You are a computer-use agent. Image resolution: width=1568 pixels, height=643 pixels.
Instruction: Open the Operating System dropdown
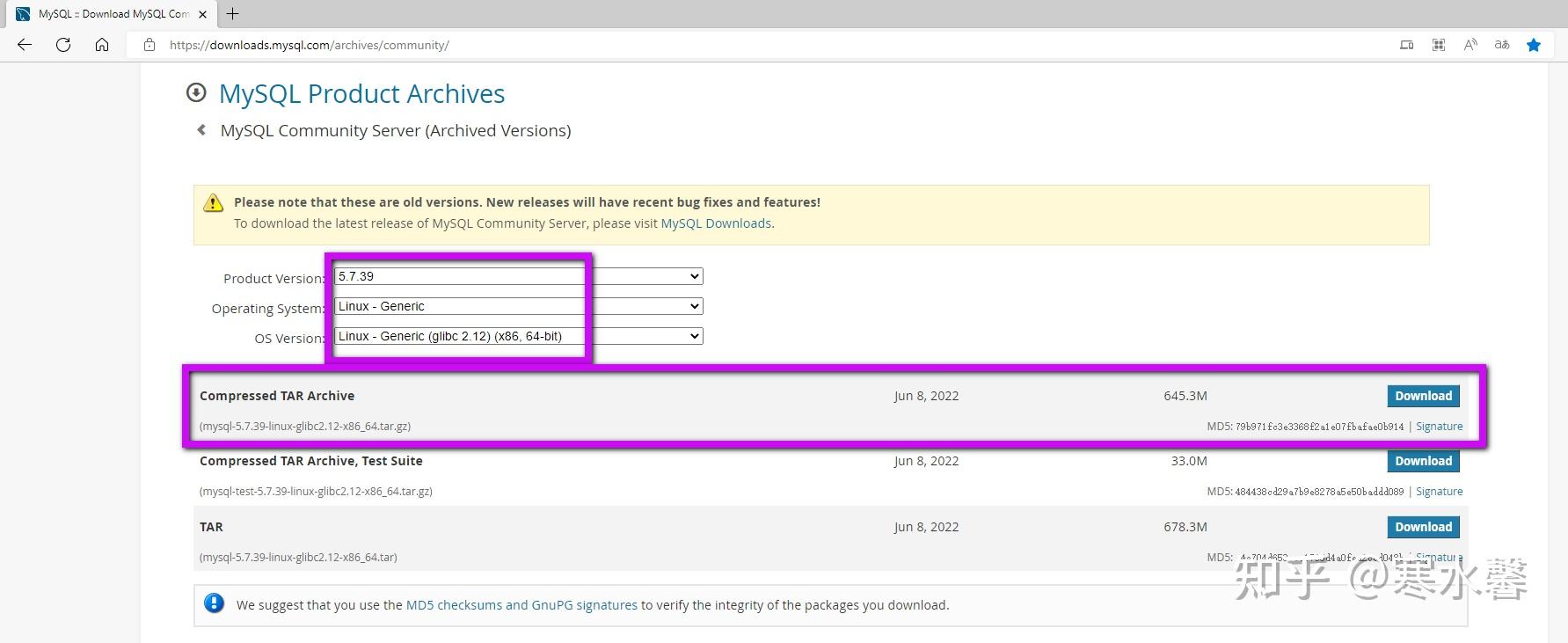click(x=519, y=306)
